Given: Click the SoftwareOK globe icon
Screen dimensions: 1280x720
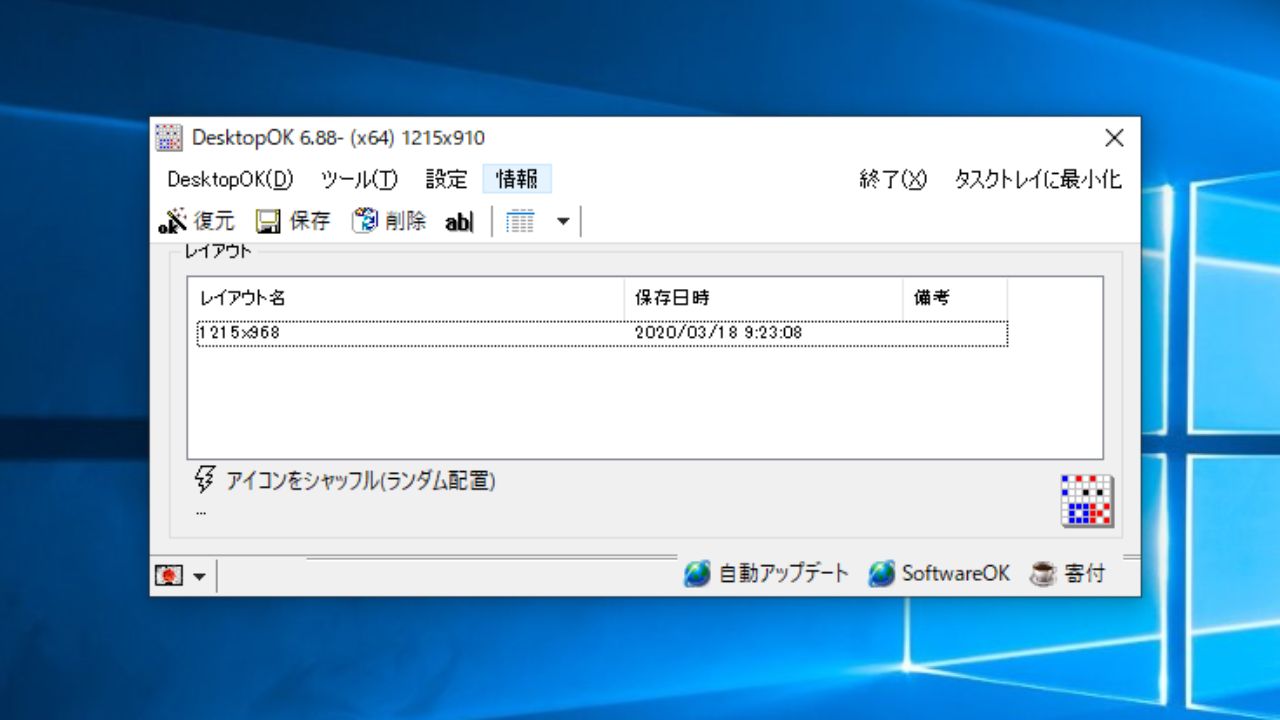Looking at the screenshot, I should point(881,574).
